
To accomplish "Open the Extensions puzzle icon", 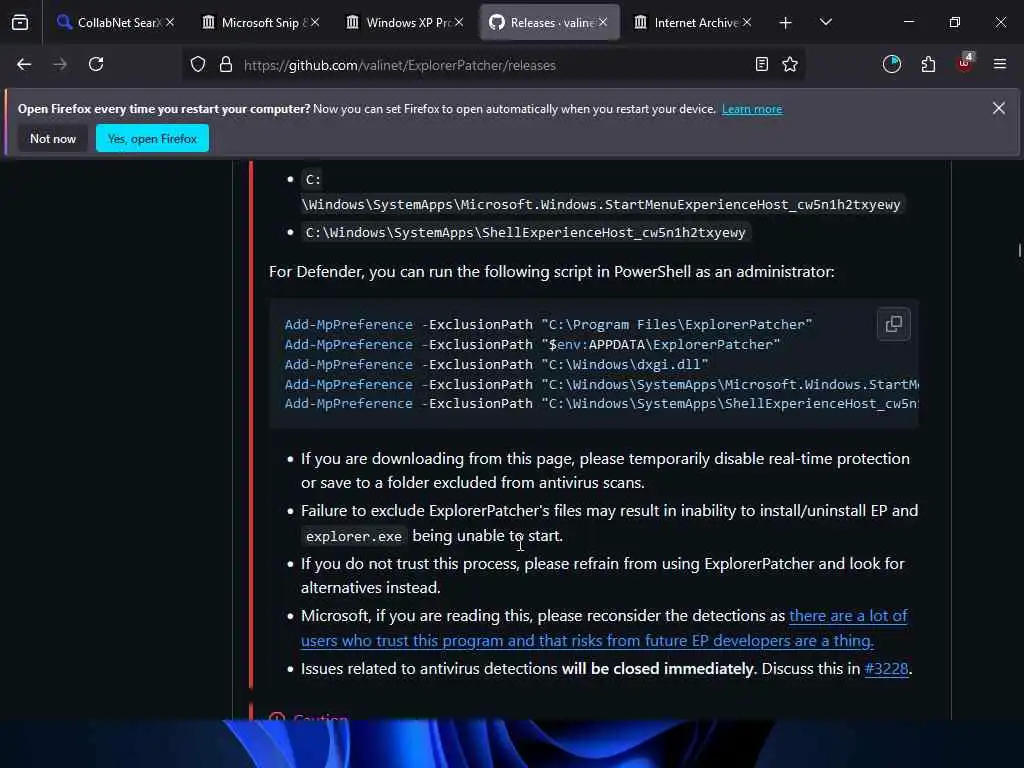I will (928, 64).
